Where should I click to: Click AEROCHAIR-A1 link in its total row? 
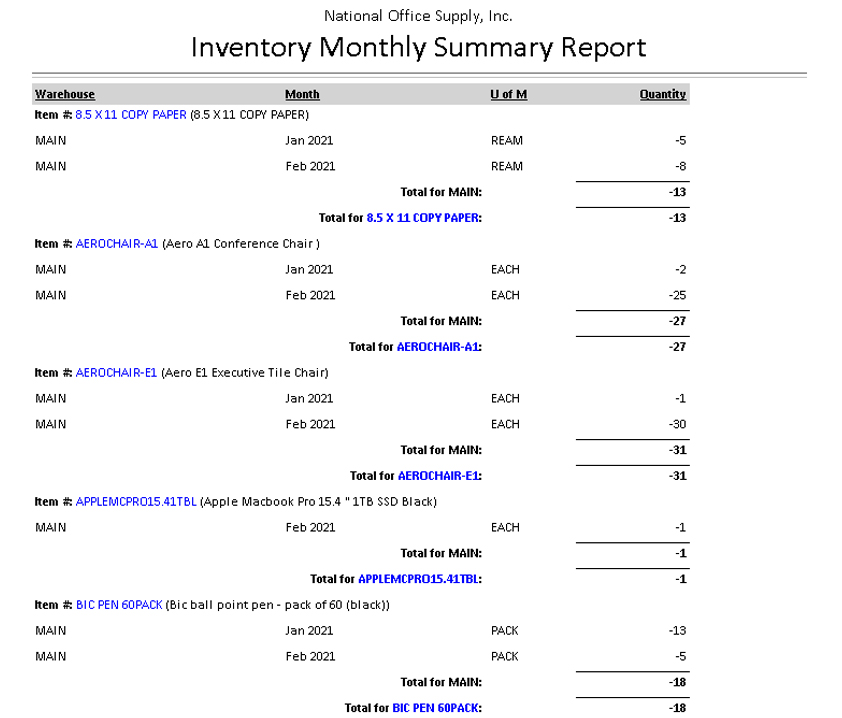pyautogui.click(x=438, y=347)
